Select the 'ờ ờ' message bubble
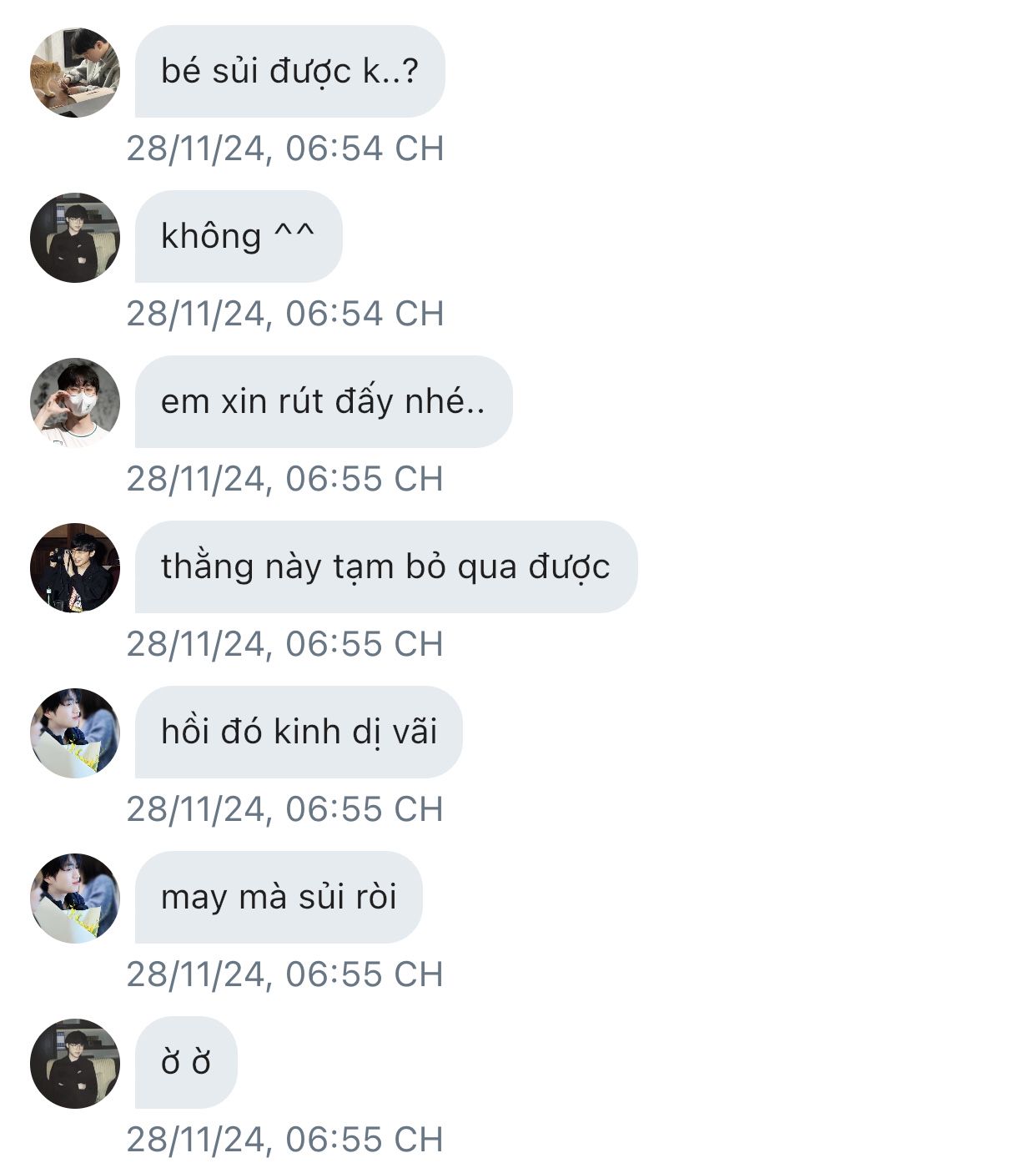1036x1168 pixels. [x=186, y=1063]
